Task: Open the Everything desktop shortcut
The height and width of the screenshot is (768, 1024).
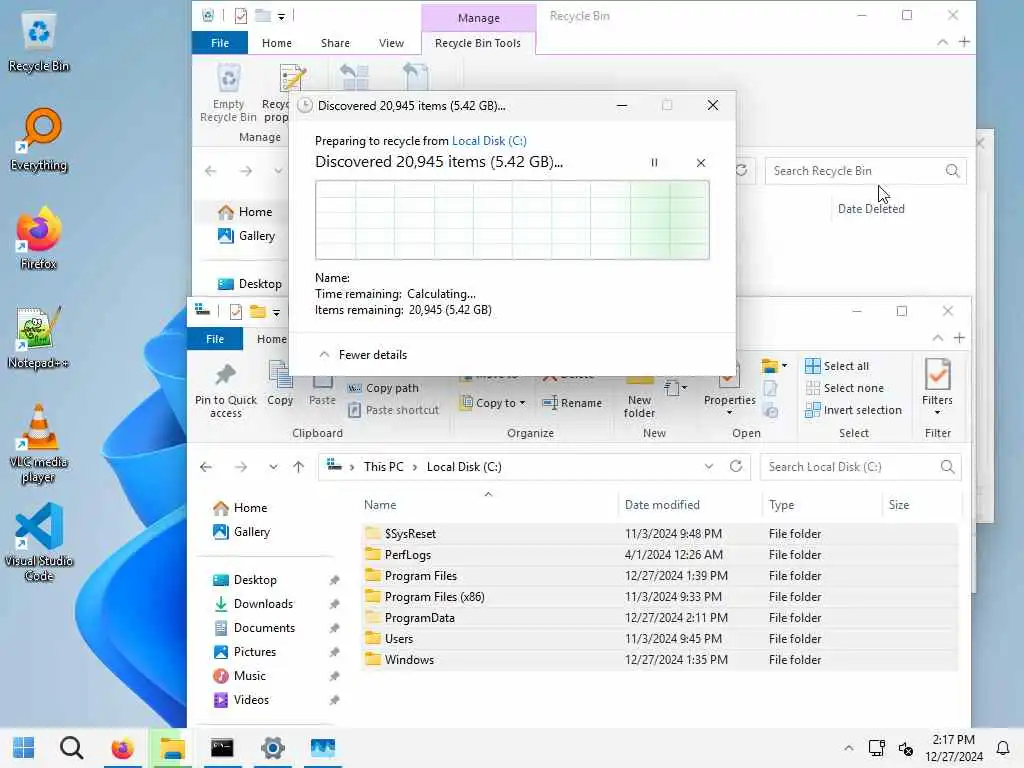Action: pos(39,140)
